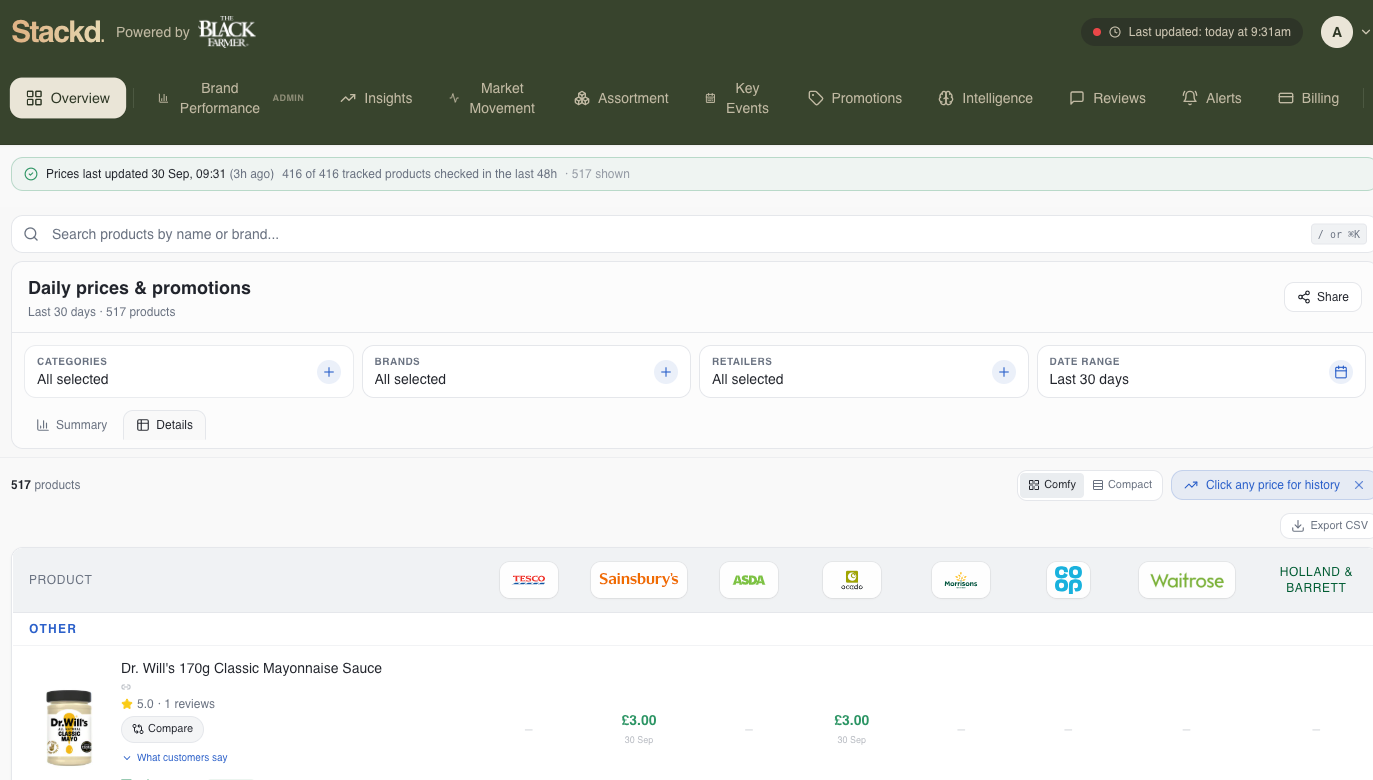Viewport: 1373px width, 780px height.
Task: Go to Intelligence section
Action: coord(985,98)
